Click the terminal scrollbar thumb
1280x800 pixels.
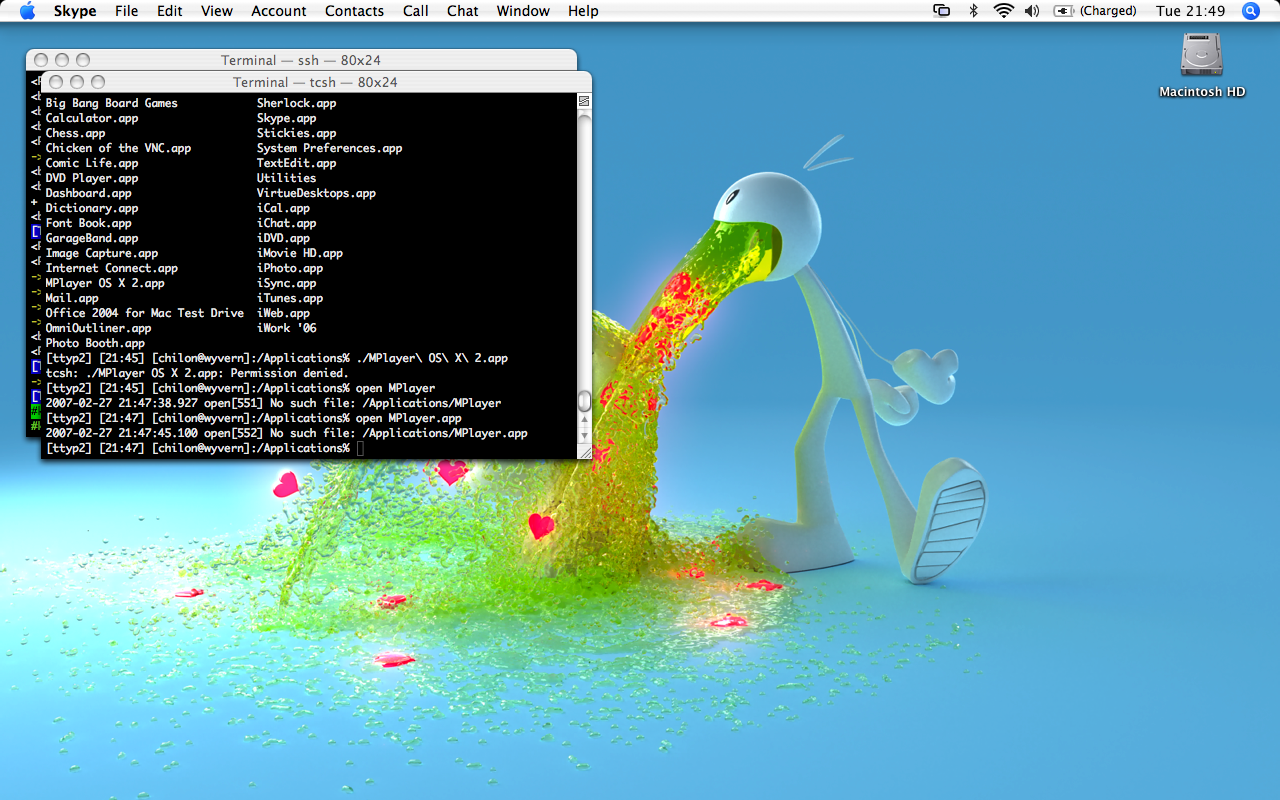[x=584, y=401]
